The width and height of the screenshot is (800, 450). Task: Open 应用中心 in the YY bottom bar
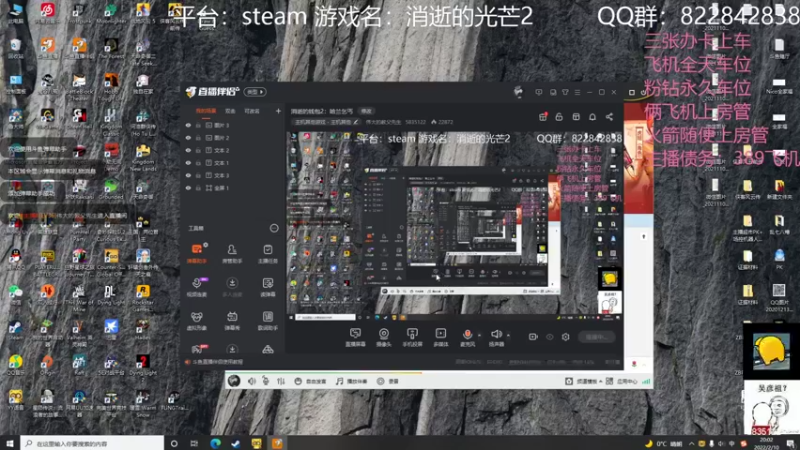621,381
